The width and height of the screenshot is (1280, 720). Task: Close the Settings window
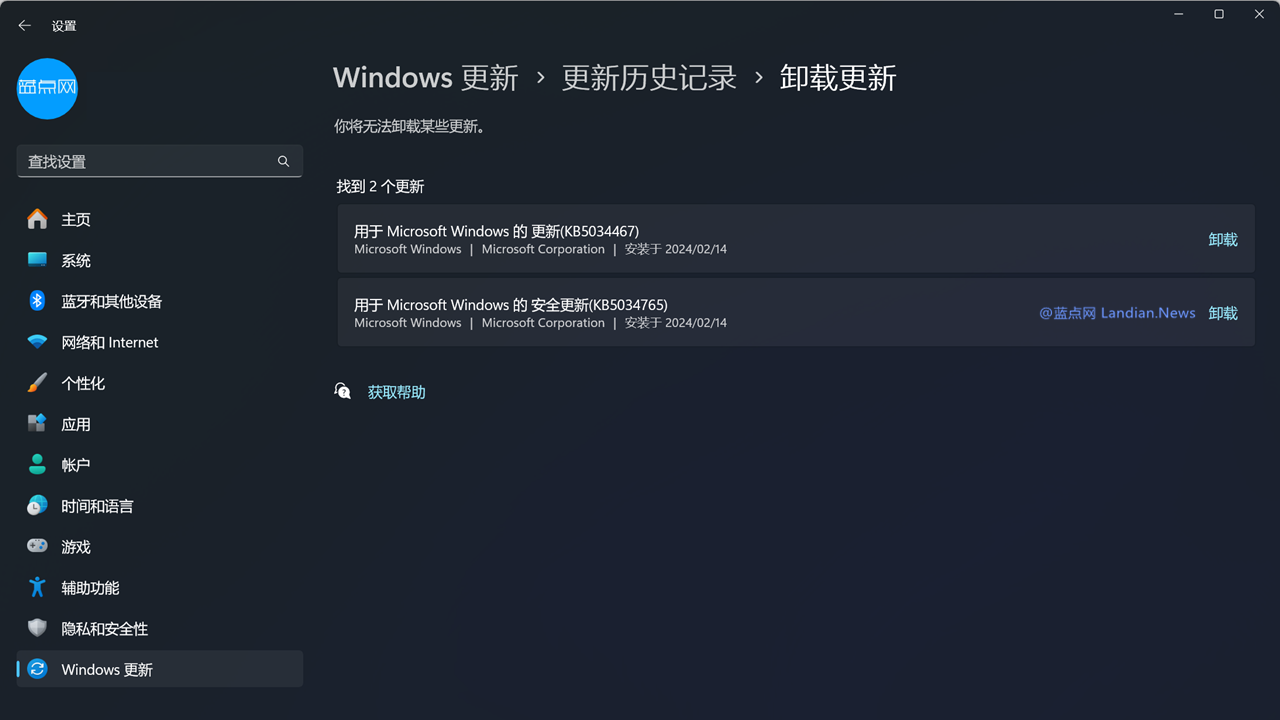coord(1259,14)
